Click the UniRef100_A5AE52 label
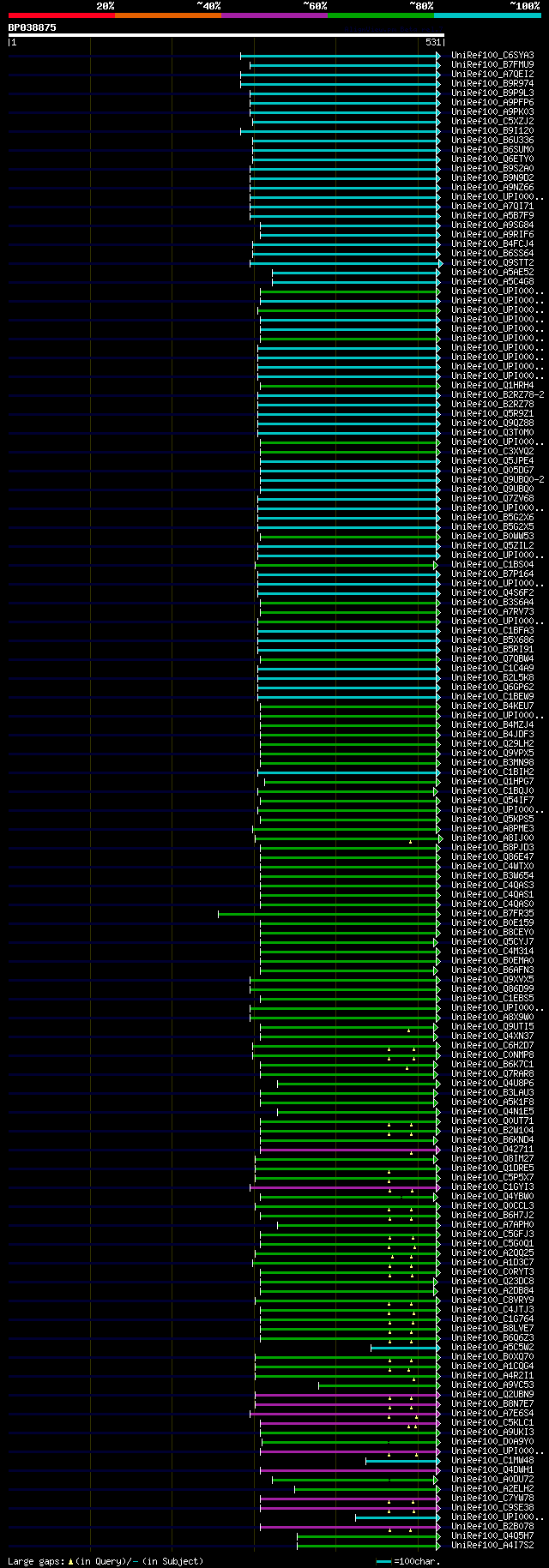The image size is (549, 1568). point(492,273)
